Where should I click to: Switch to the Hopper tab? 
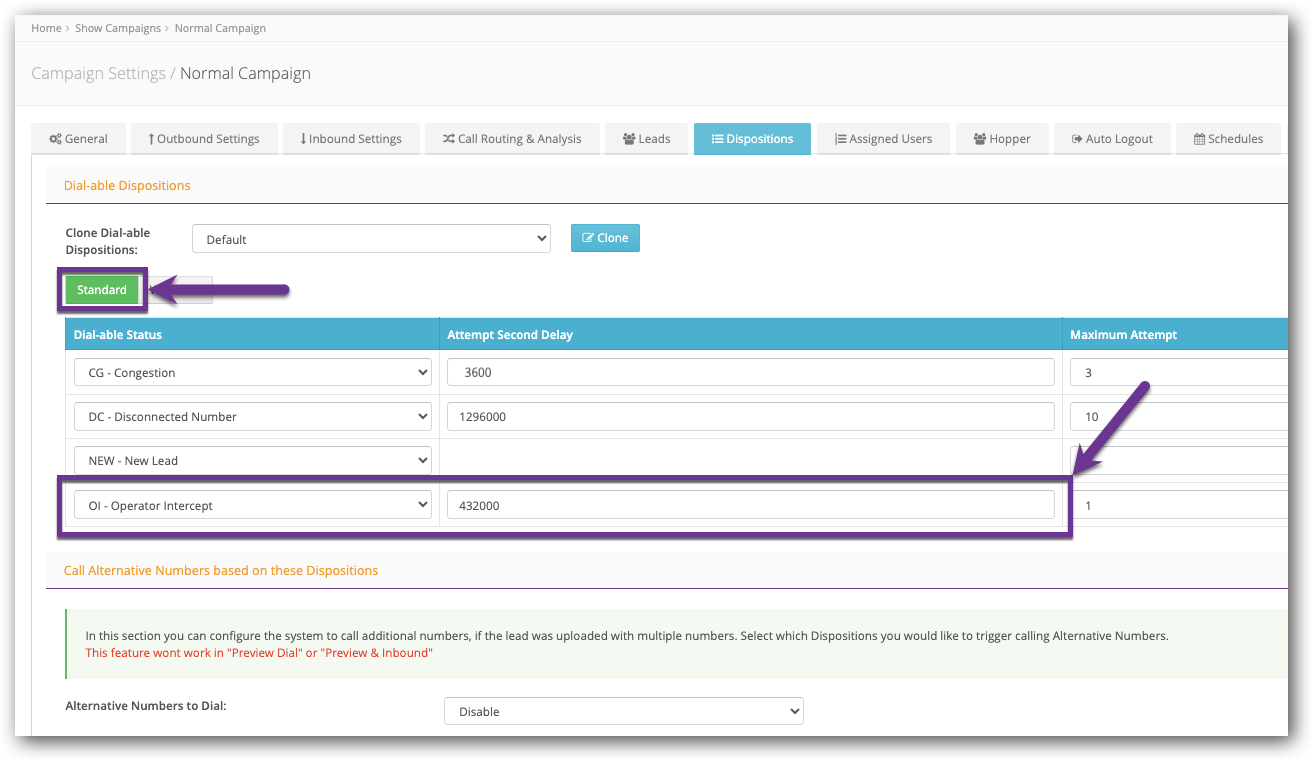pos(1001,139)
